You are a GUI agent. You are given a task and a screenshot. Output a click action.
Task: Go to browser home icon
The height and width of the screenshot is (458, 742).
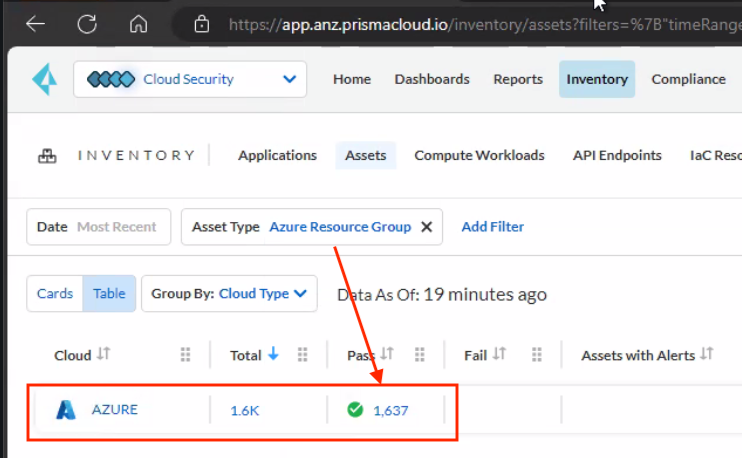[139, 23]
